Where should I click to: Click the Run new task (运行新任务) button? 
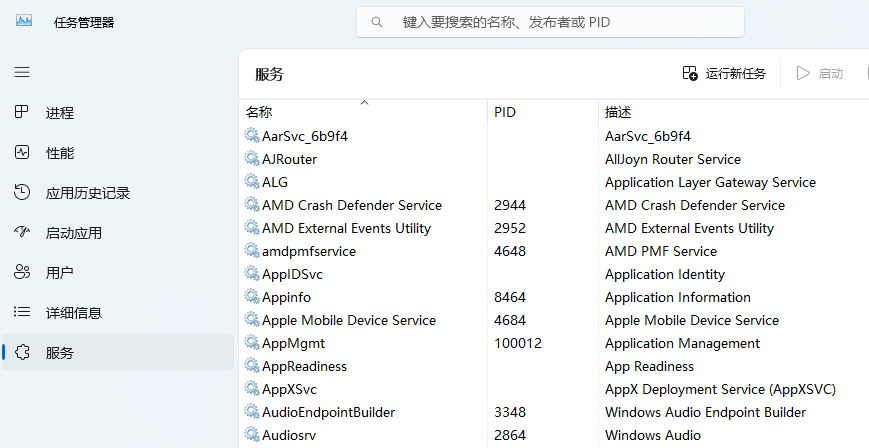tap(724, 73)
